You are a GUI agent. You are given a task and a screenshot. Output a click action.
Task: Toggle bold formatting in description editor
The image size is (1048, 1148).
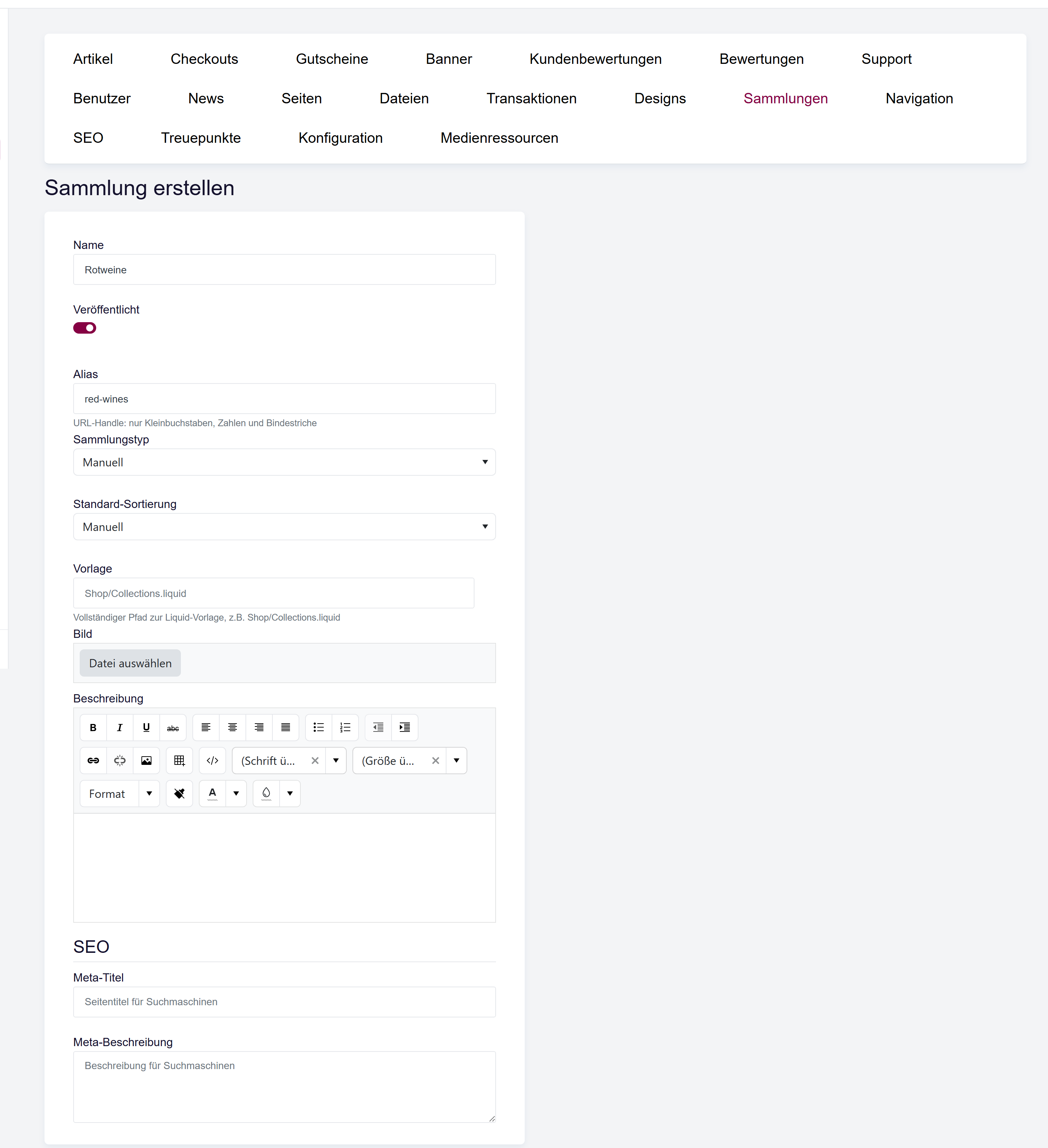tap(93, 727)
